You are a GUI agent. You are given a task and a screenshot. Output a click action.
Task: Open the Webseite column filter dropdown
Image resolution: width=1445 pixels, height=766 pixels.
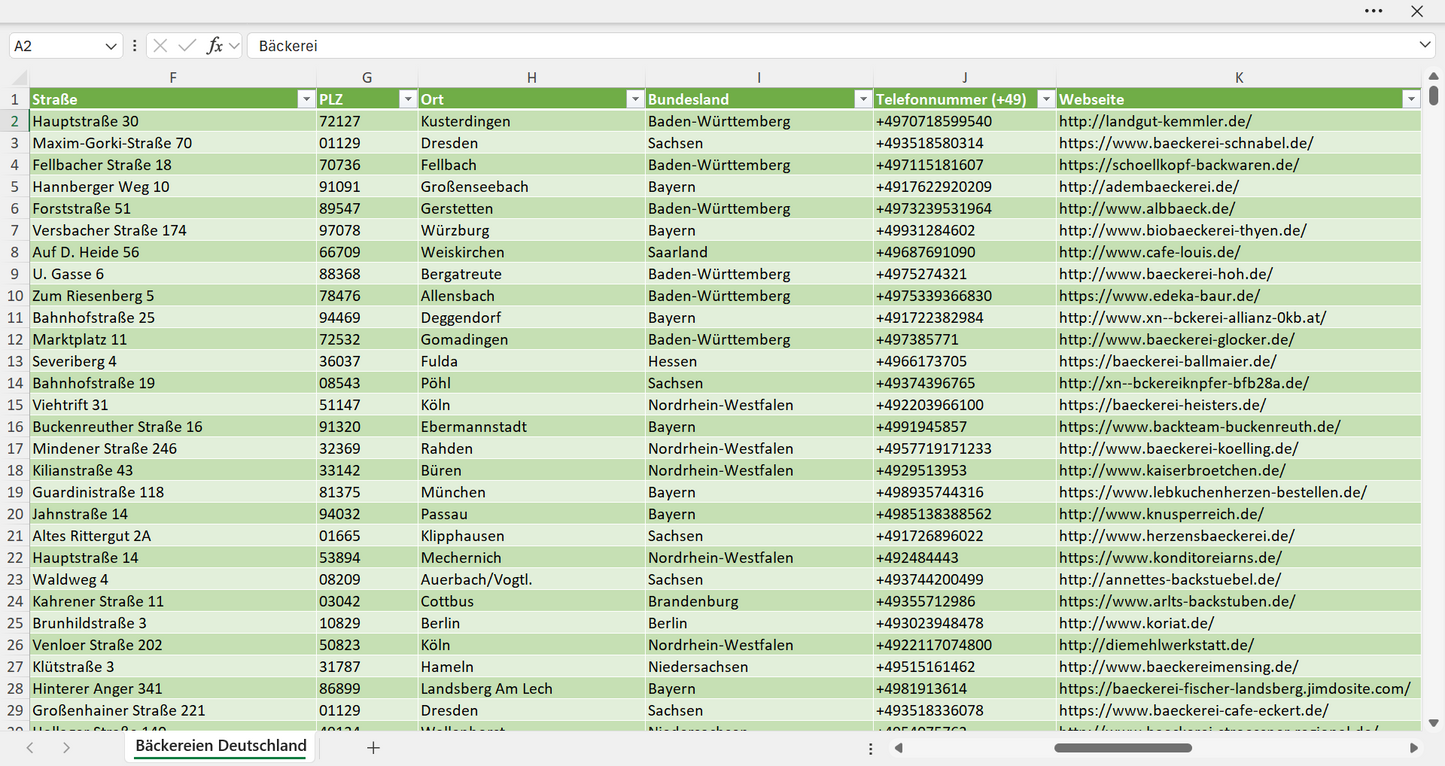pyautogui.click(x=1411, y=99)
